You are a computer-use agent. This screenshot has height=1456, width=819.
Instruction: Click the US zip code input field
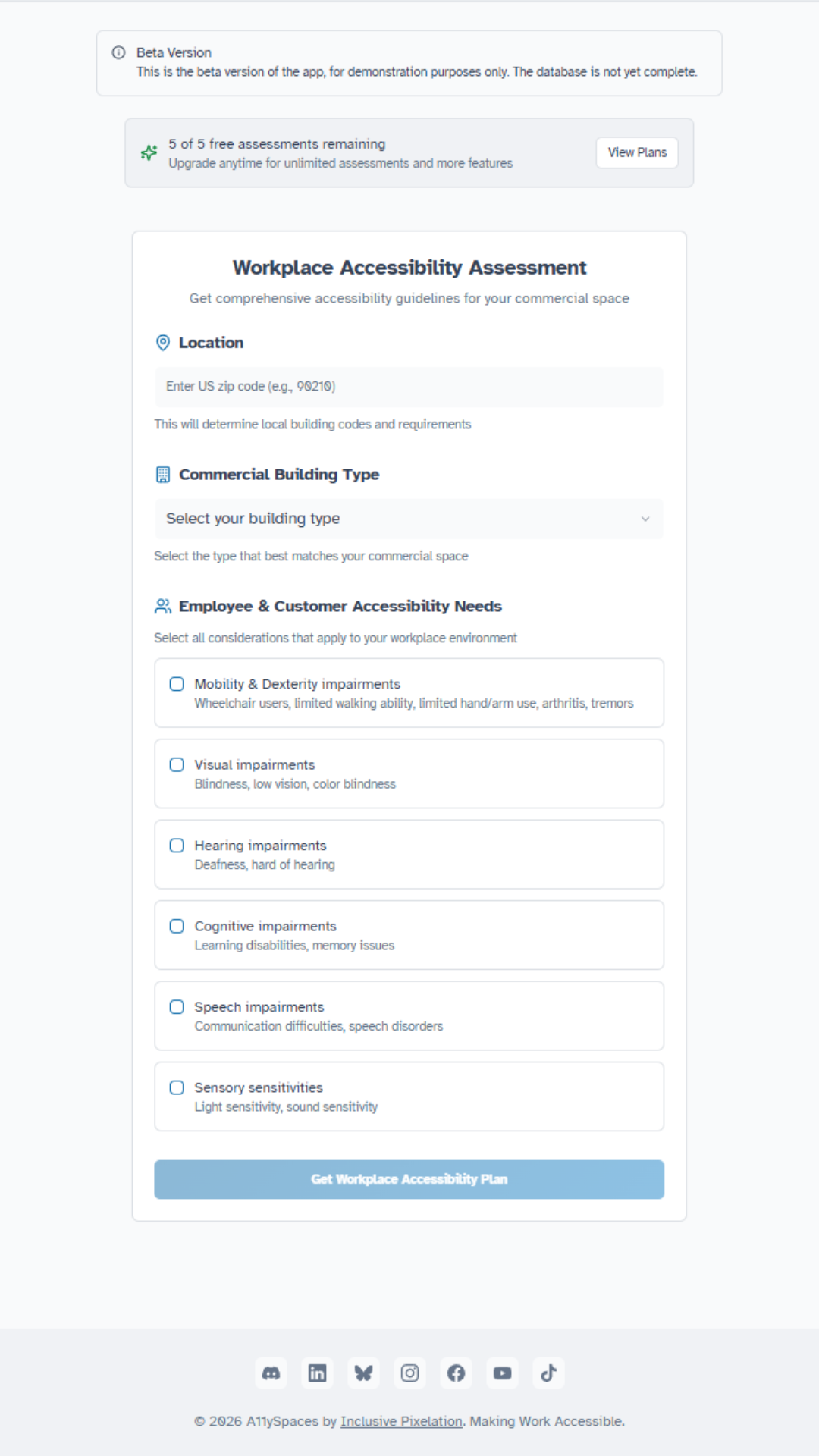[409, 387]
